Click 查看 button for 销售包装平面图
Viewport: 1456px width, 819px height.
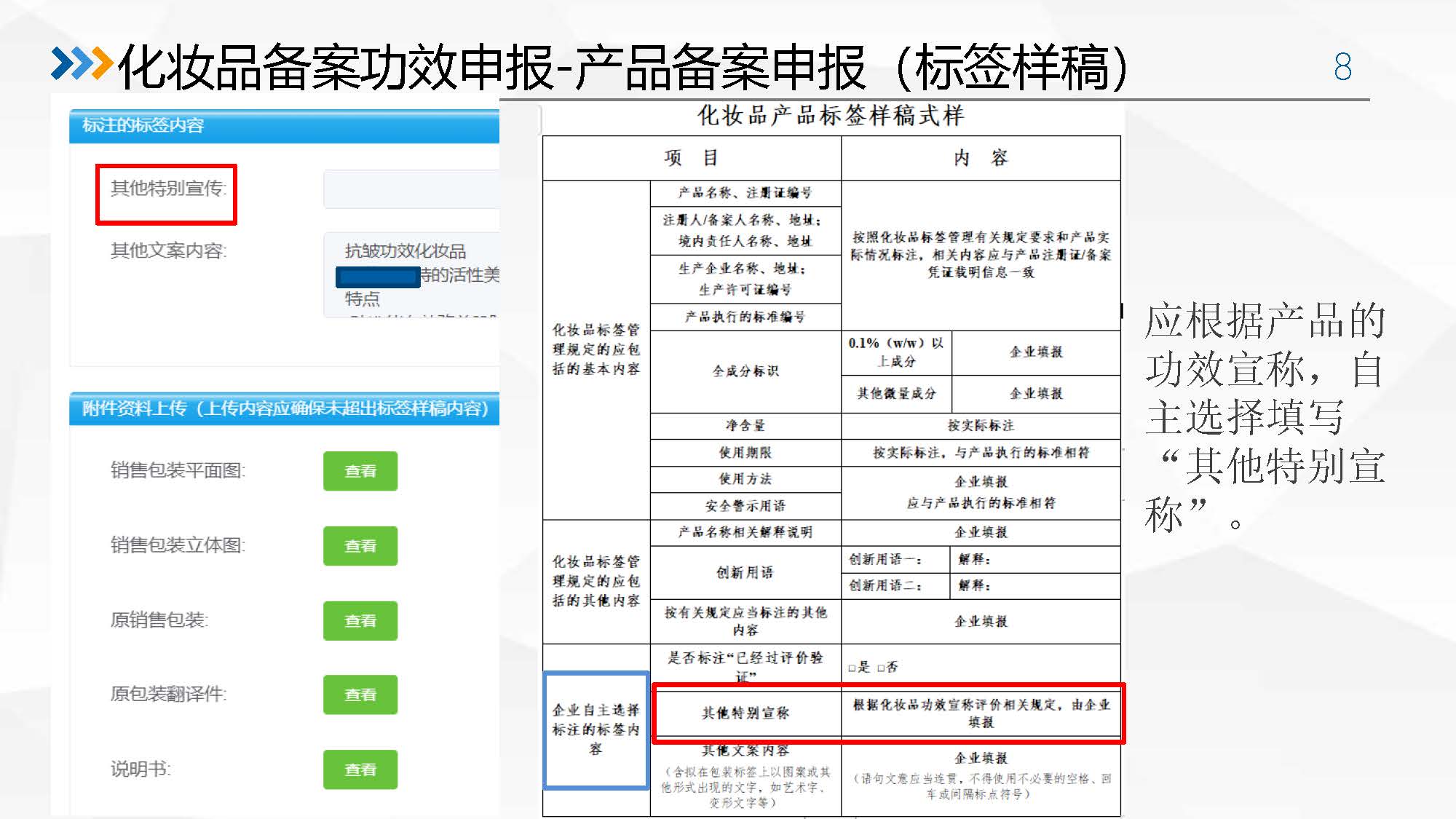point(360,471)
